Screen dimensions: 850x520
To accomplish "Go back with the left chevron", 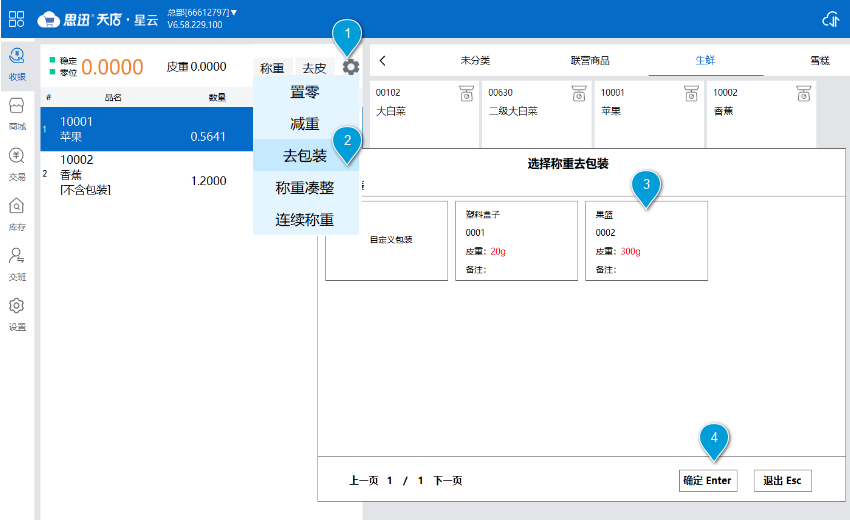I will [383, 60].
